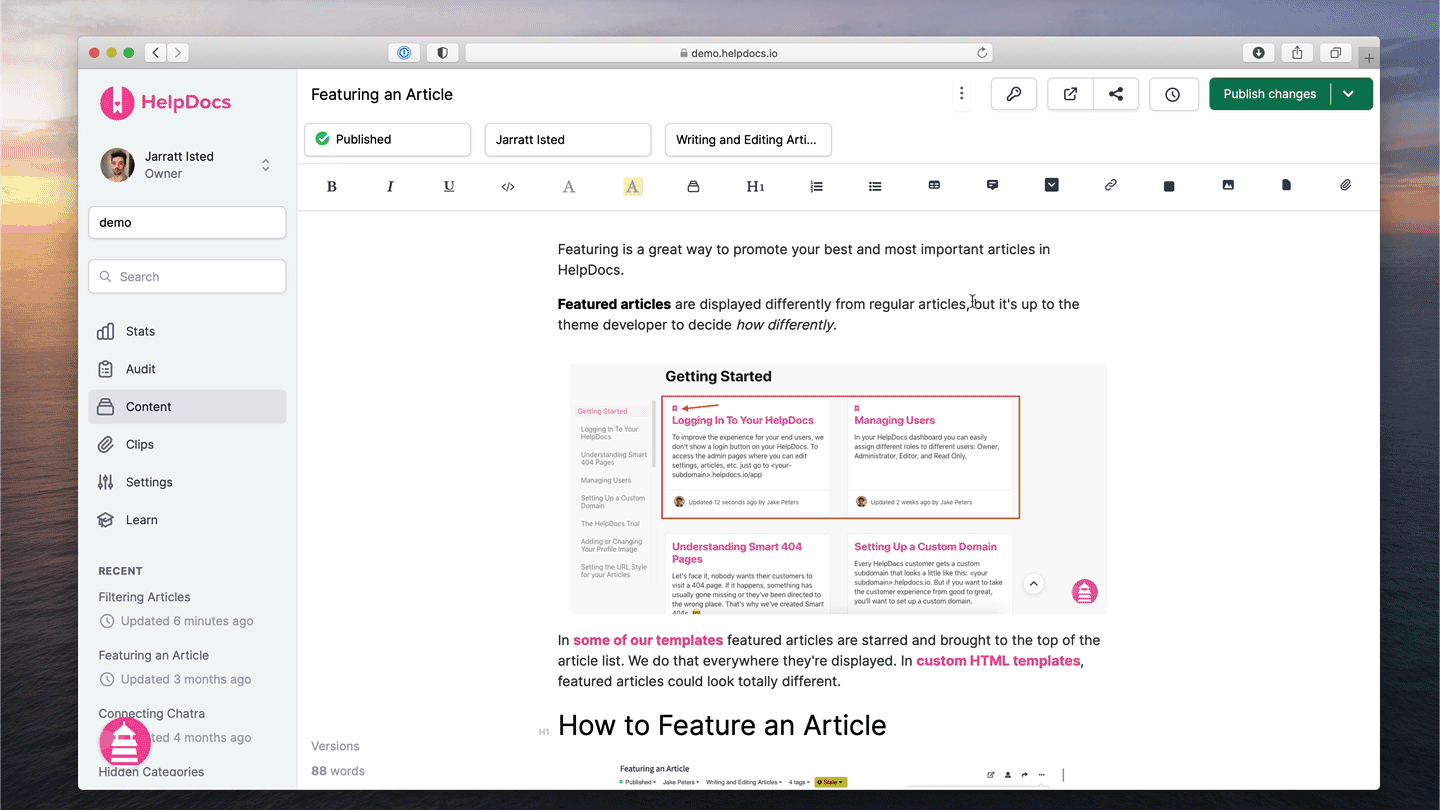Attach a file with the paperclip icon

(1346, 185)
